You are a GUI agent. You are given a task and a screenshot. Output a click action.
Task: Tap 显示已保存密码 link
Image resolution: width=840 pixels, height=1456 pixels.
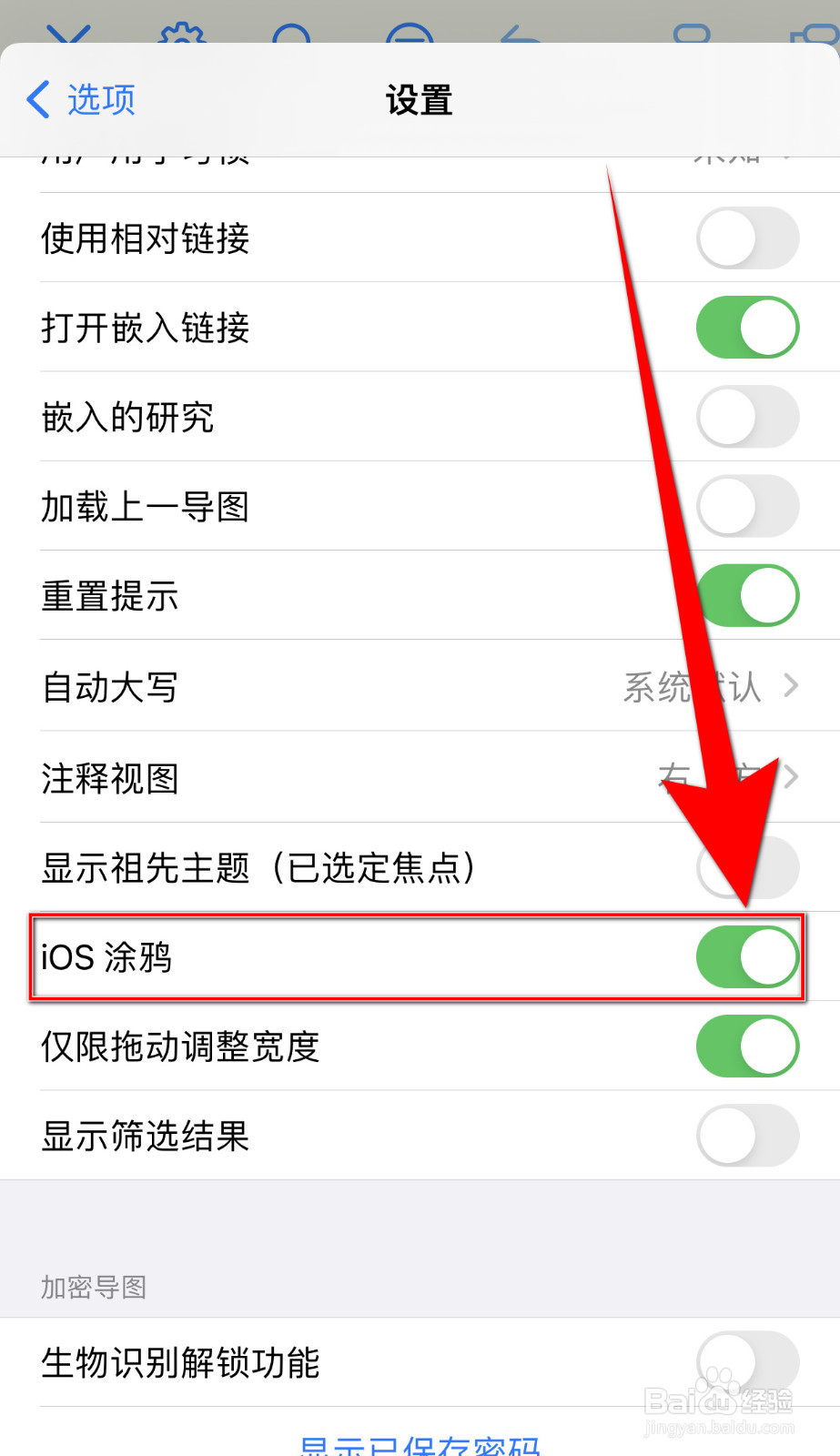coord(420,1444)
